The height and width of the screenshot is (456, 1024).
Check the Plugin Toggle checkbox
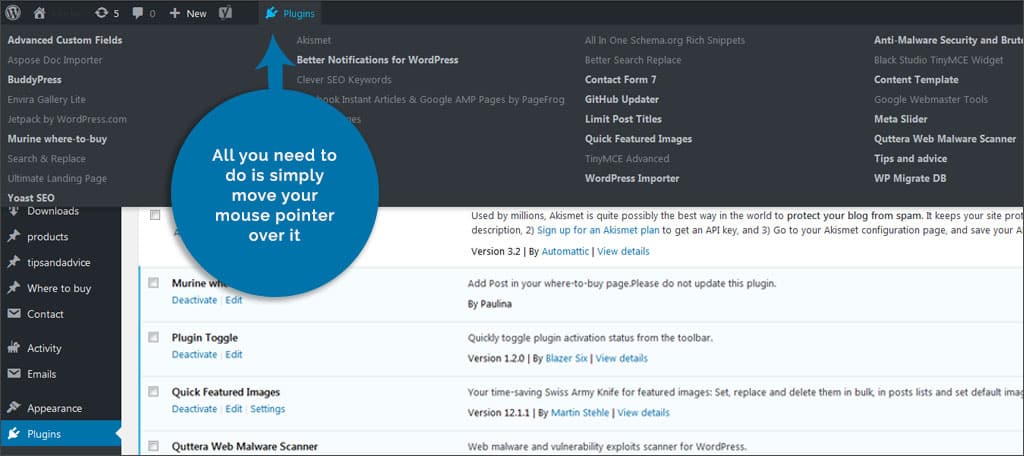tap(153, 337)
